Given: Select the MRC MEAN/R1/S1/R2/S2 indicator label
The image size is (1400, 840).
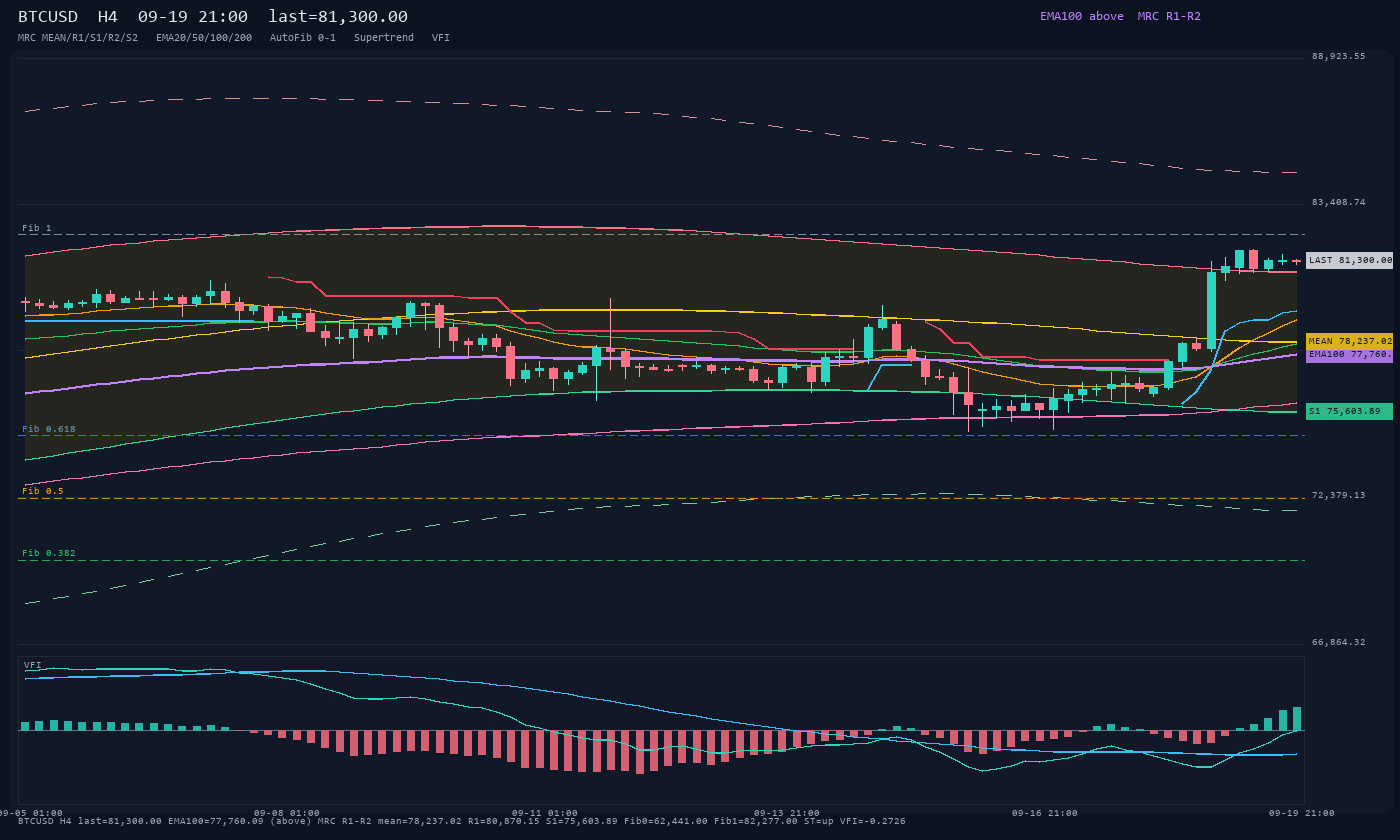Looking at the screenshot, I should (x=78, y=38).
